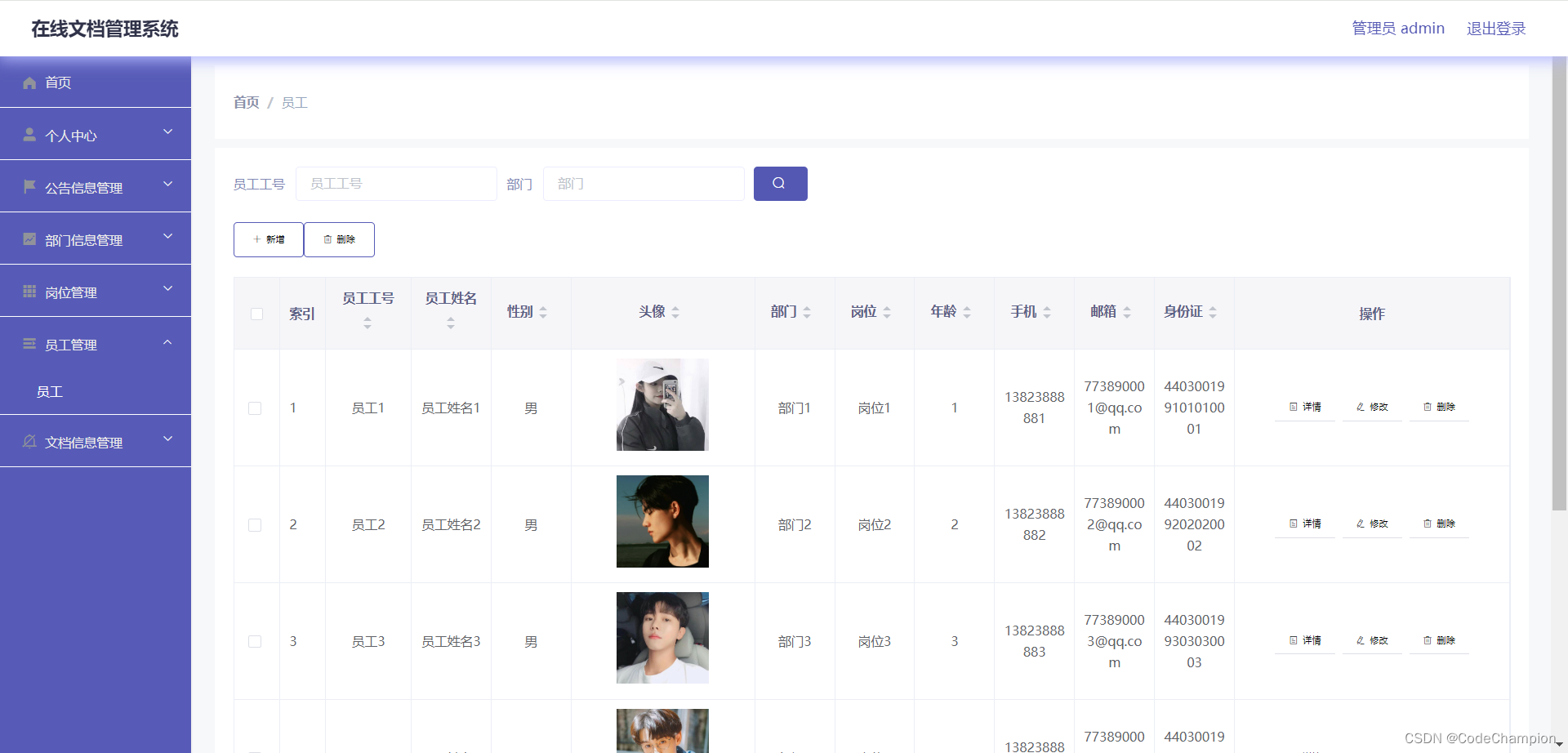Click the 删除 trash icon for 员工3
The height and width of the screenshot is (753, 1568).
pos(1427,640)
